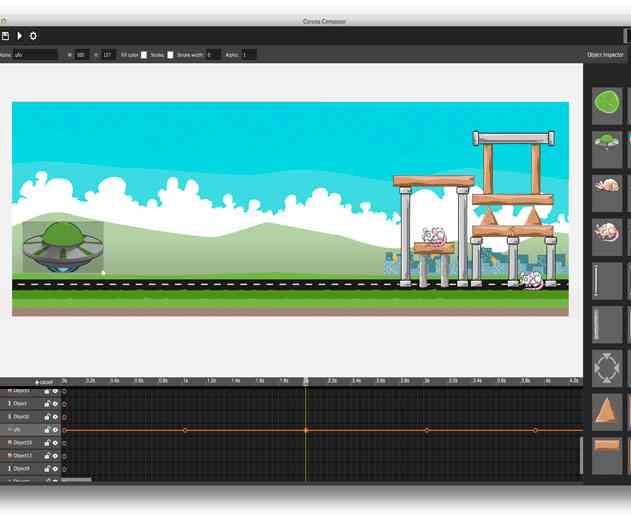This screenshot has height=522, width=631.
Task: Select the ufo layer row
Action: coord(30,430)
